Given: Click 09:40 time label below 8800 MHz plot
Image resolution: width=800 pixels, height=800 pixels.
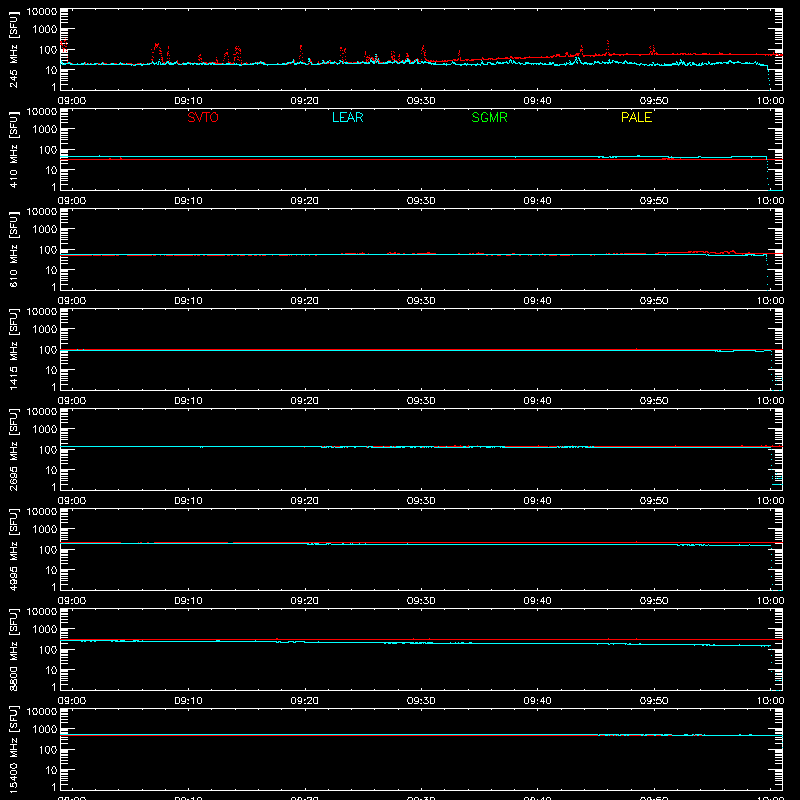Looking at the screenshot, I should 537,701.
